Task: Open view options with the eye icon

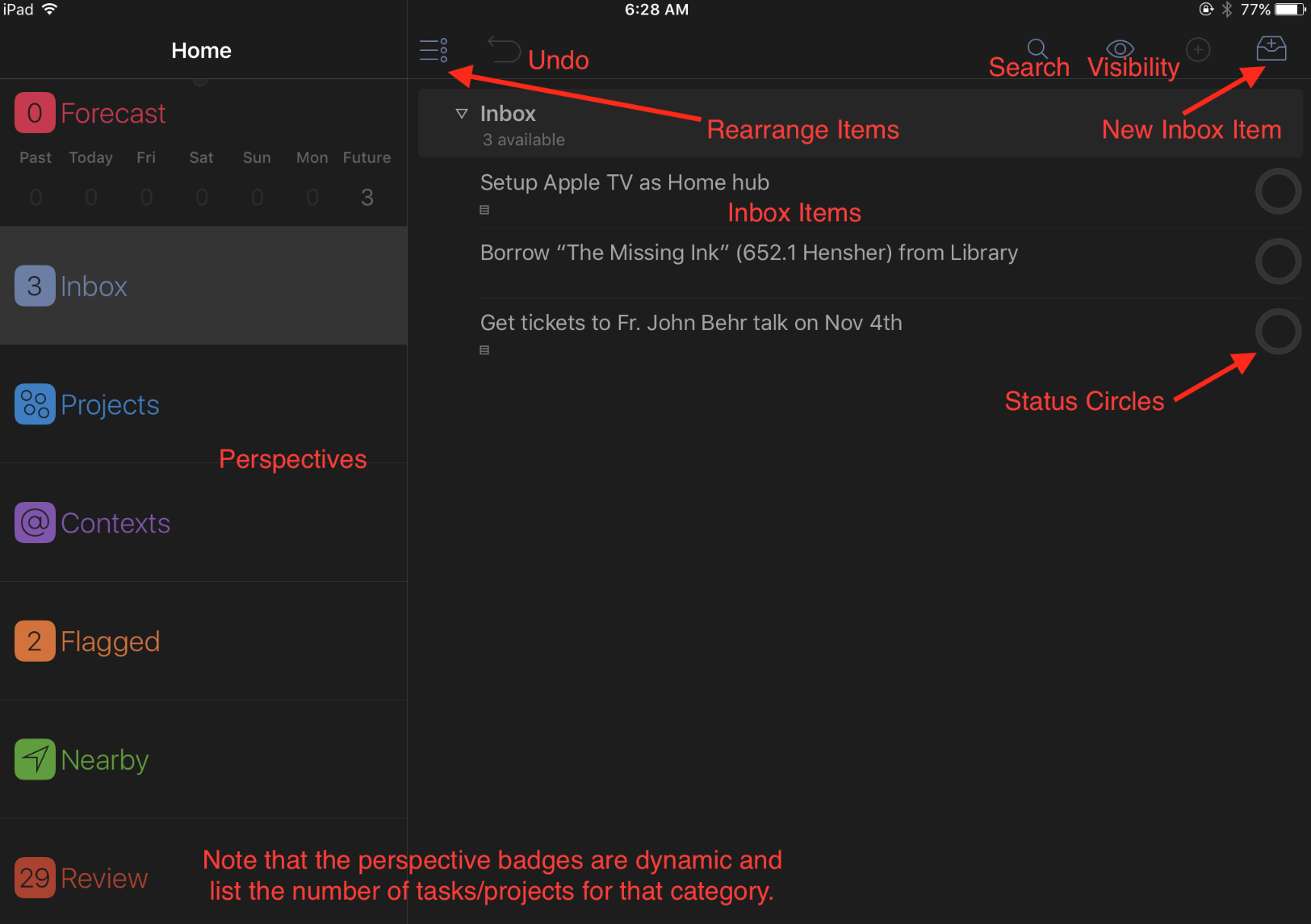Action: [x=1120, y=48]
